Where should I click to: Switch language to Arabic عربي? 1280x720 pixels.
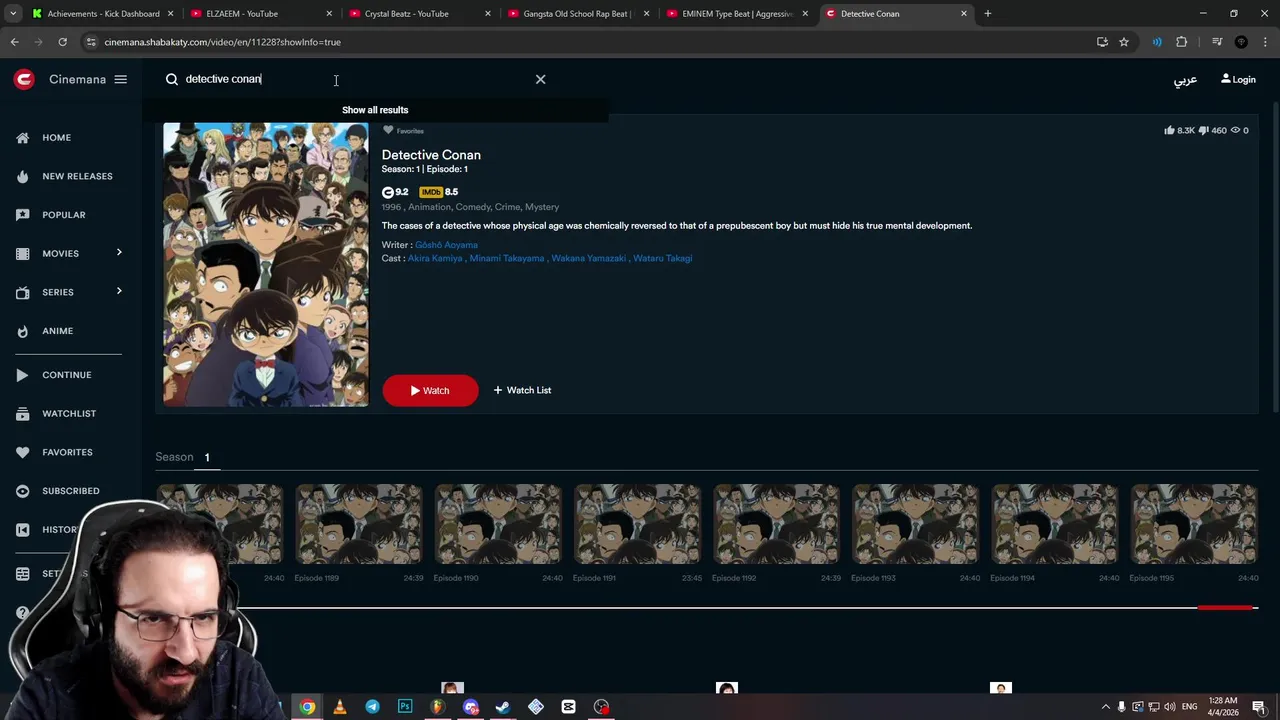pyautogui.click(x=1185, y=80)
